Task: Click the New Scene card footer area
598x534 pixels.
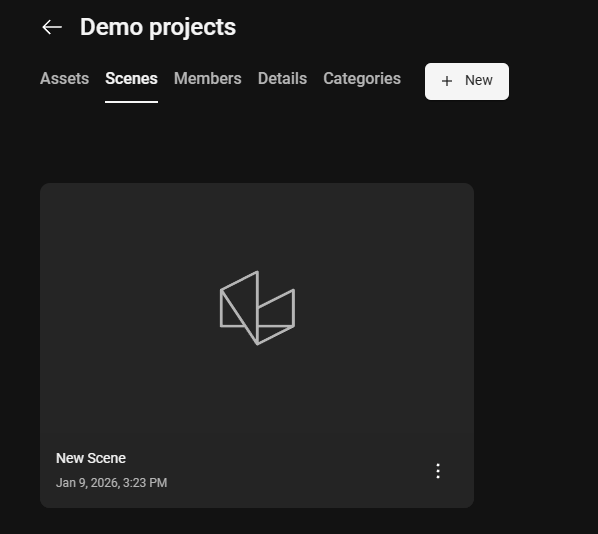Action: (257, 471)
